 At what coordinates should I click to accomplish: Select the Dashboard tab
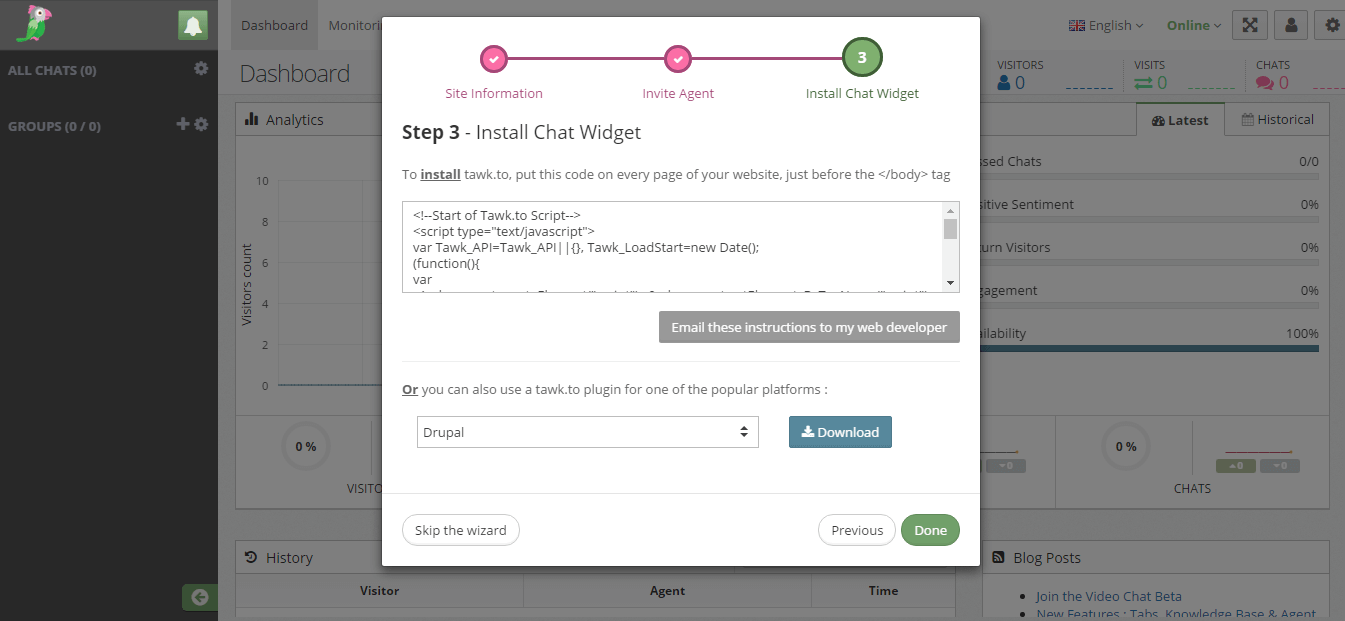pyautogui.click(x=274, y=25)
